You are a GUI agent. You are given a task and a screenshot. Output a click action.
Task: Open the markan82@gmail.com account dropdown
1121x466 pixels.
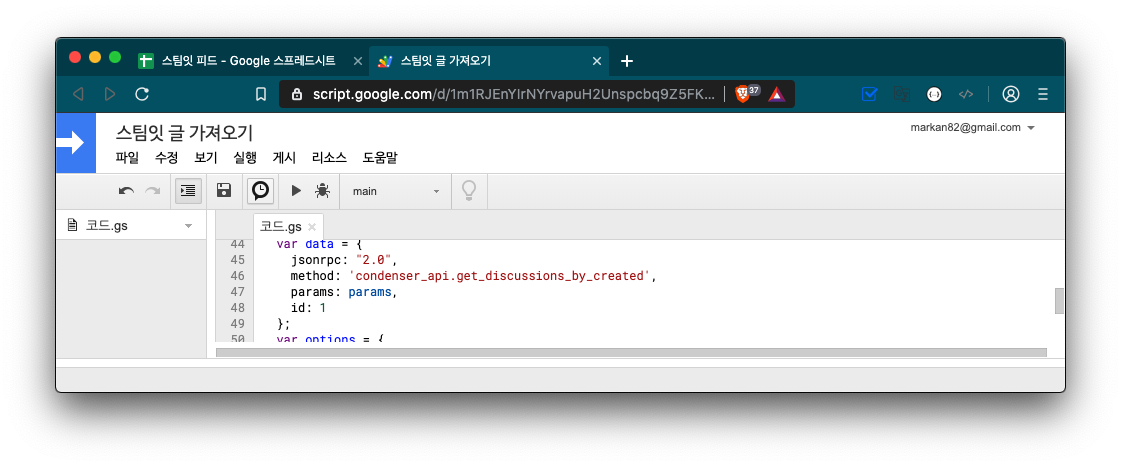point(1031,128)
